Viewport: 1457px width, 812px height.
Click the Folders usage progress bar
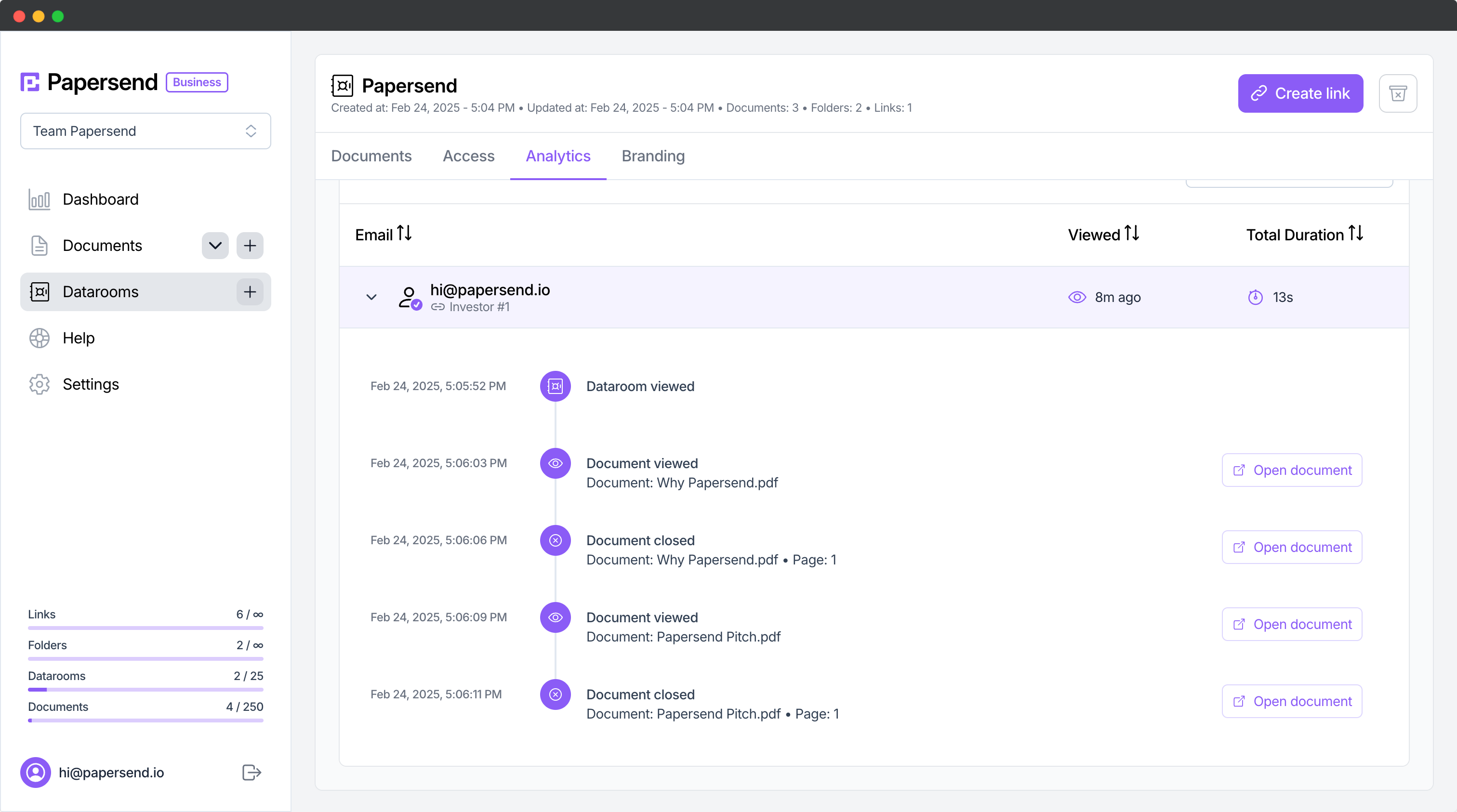click(x=146, y=659)
